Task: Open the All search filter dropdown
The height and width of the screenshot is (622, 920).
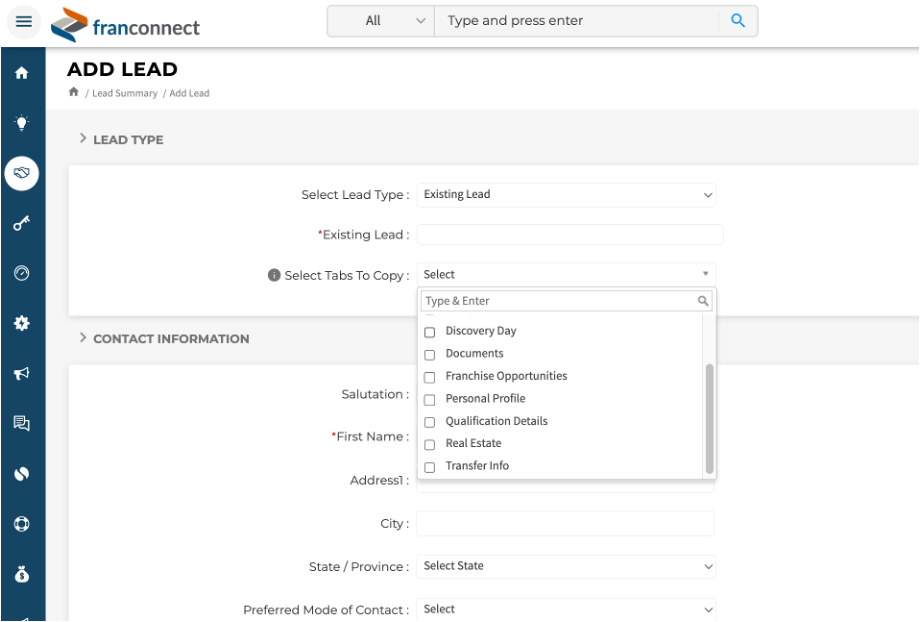Action: 381,21
